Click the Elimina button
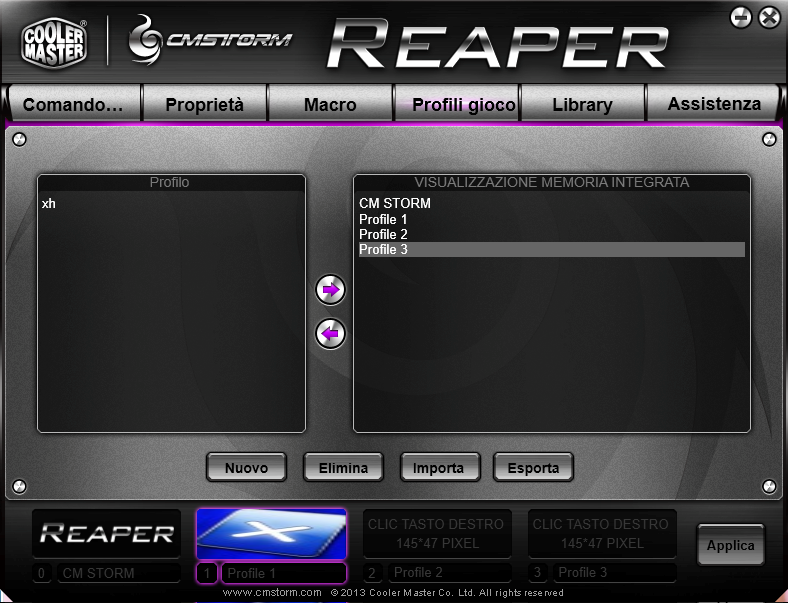This screenshot has width=788, height=603. [343, 467]
